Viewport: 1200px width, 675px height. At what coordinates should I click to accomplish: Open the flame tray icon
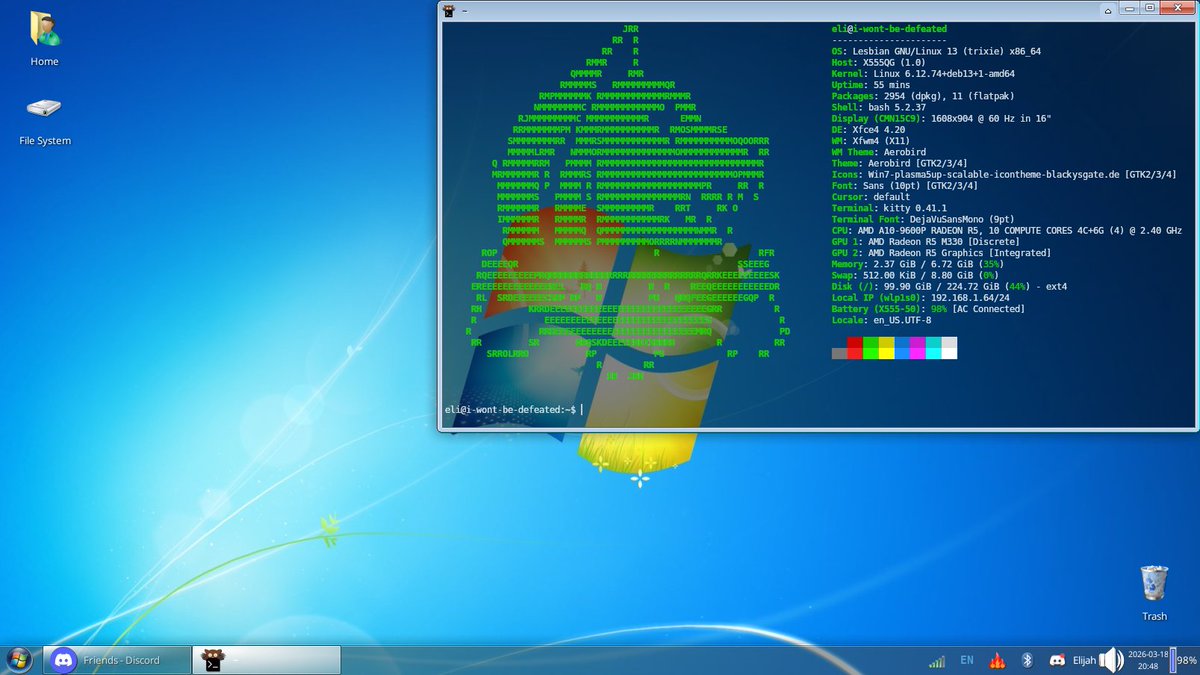pos(996,660)
